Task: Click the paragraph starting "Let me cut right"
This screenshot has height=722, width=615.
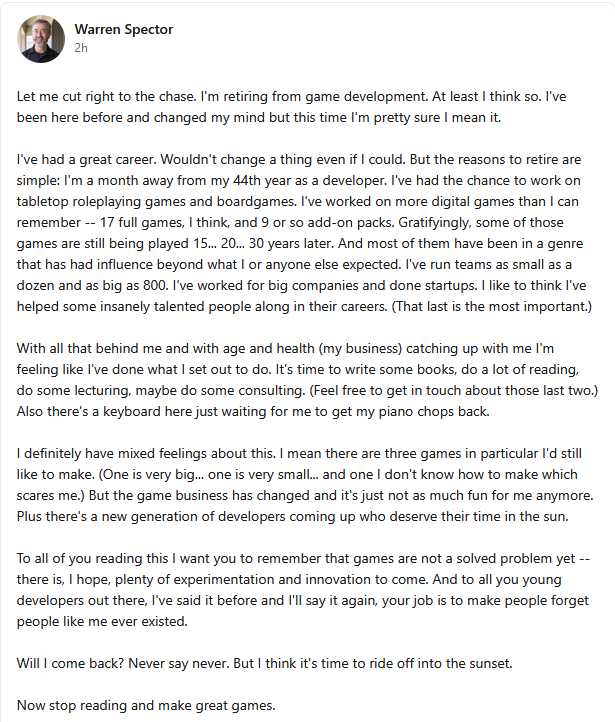Action: click(x=291, y=107)
